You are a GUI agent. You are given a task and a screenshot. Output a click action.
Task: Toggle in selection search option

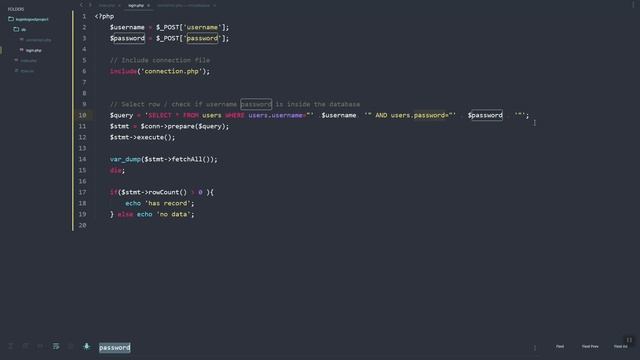70,346
